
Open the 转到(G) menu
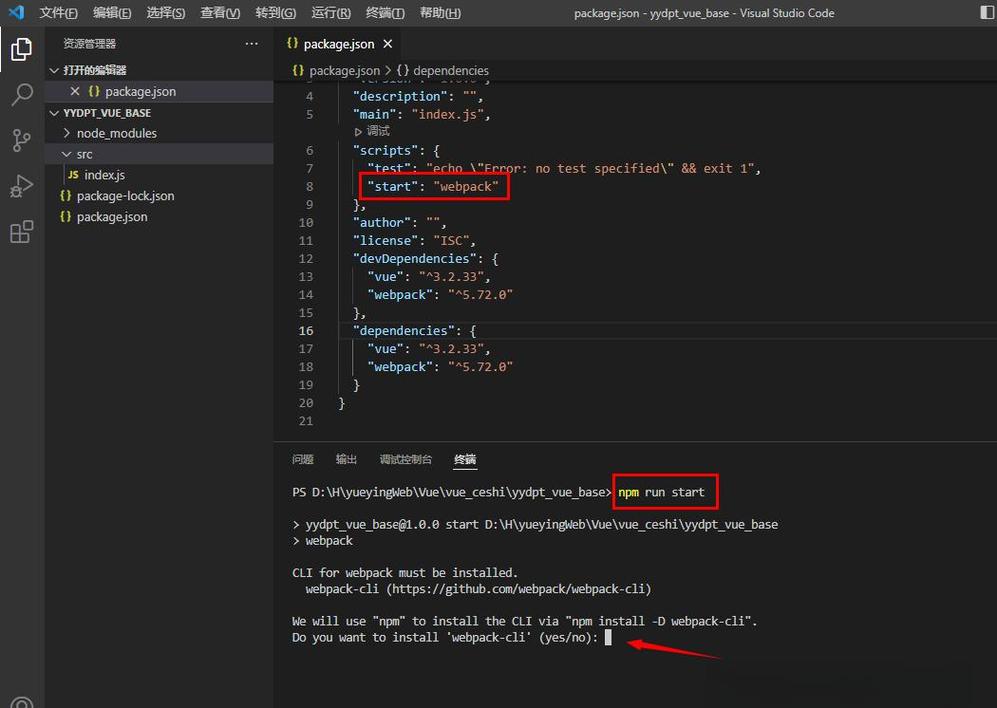pos(275,13)
